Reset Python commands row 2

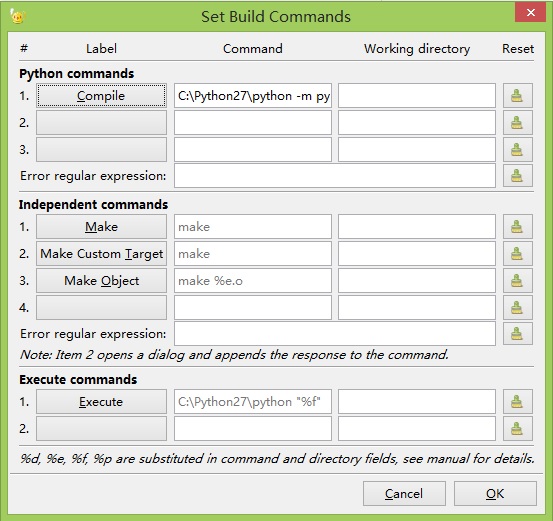517,122
